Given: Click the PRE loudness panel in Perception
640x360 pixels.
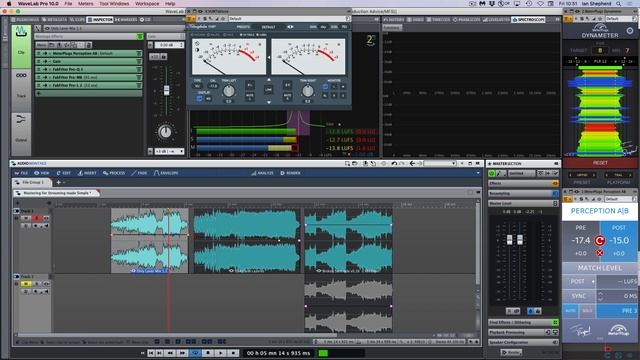Looking at the screenshot, I should point(581,241).
